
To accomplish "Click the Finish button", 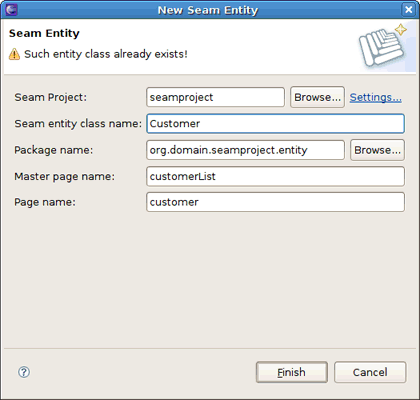I will point(292,372).
